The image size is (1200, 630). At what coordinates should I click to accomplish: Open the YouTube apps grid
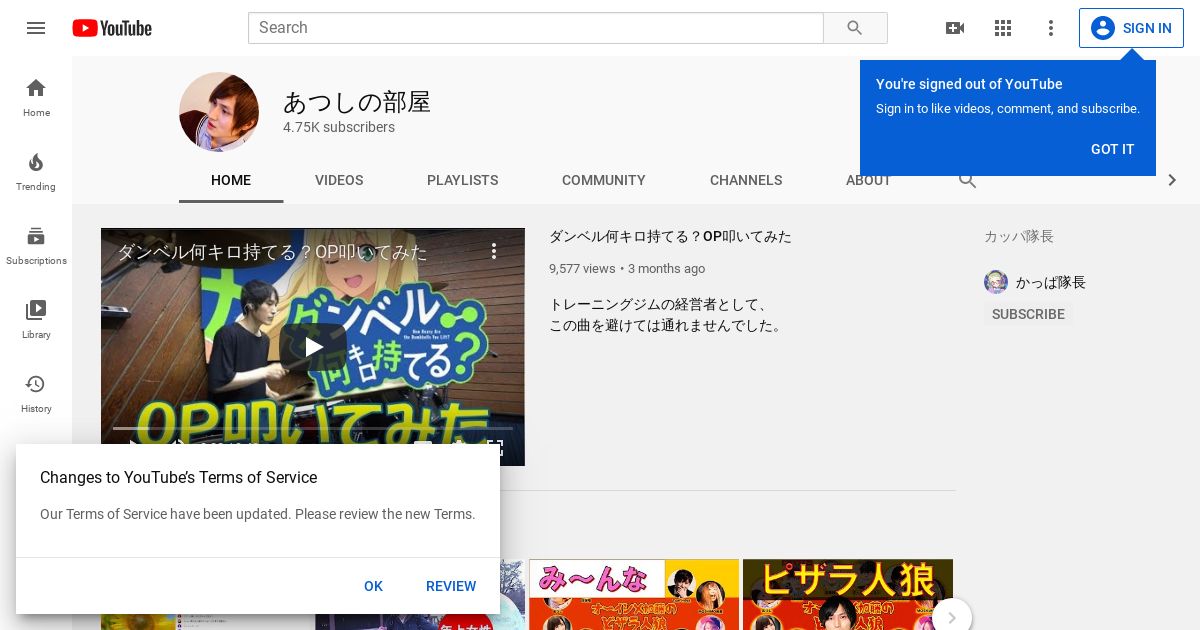(x=1003, y=28)
